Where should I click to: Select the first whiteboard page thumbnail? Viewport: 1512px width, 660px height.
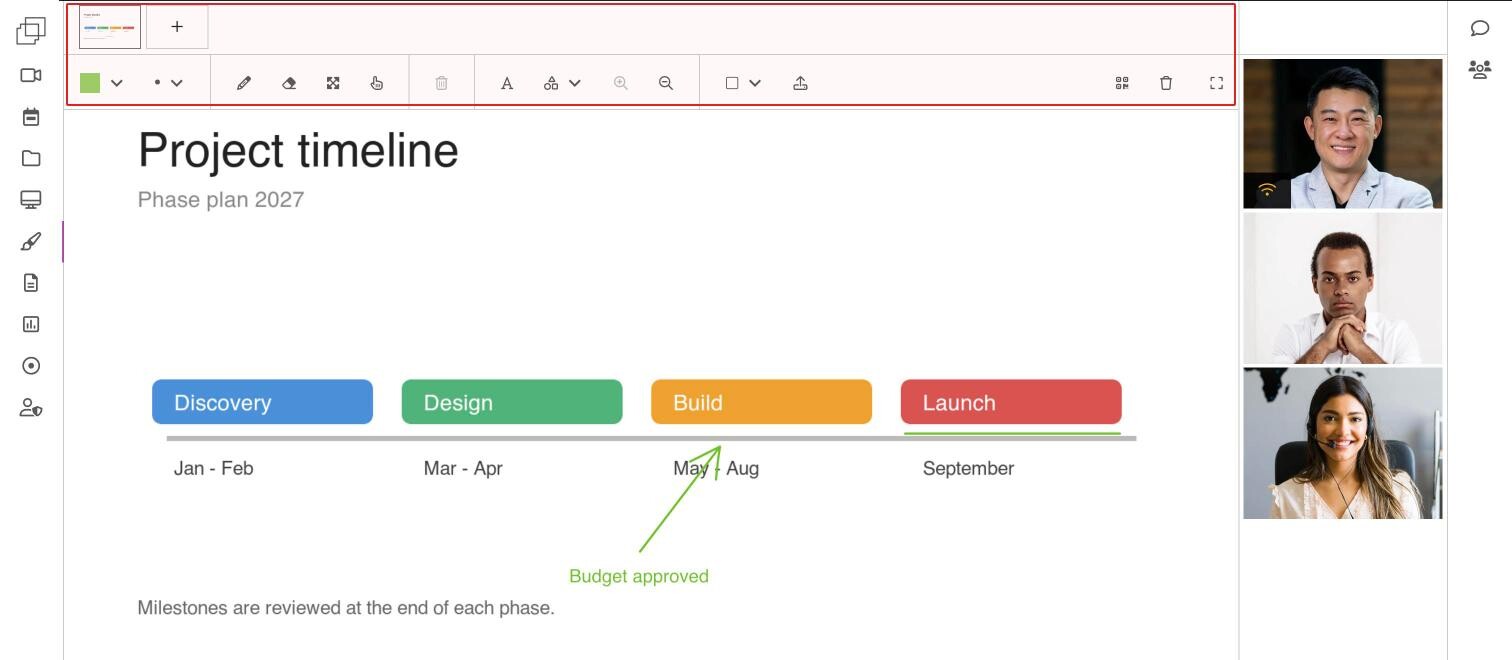tap(110, 27)
